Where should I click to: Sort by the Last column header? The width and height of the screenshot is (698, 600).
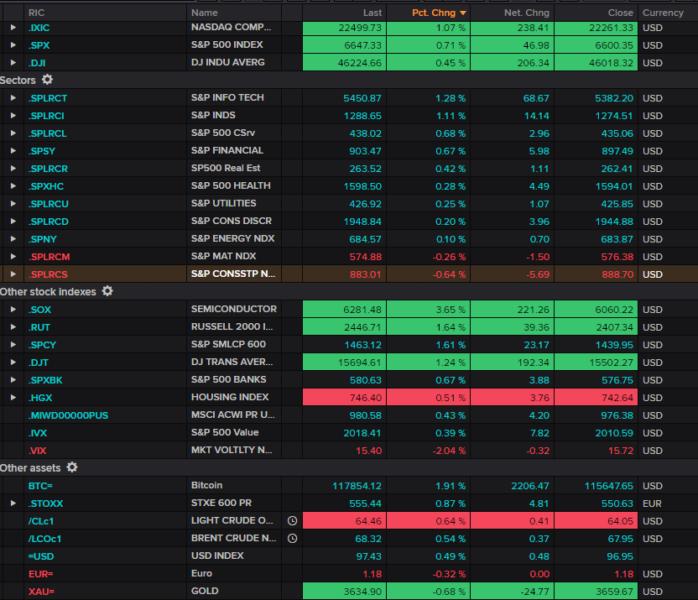click(x=372, y=13)
